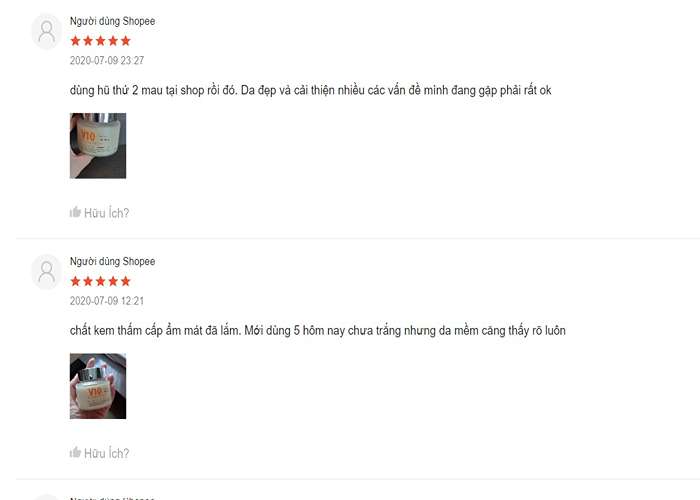Image resolution: width=700 pixels, height=500 pixels.
Task: Click the fifth star of the second review
Action: (126, 281)
